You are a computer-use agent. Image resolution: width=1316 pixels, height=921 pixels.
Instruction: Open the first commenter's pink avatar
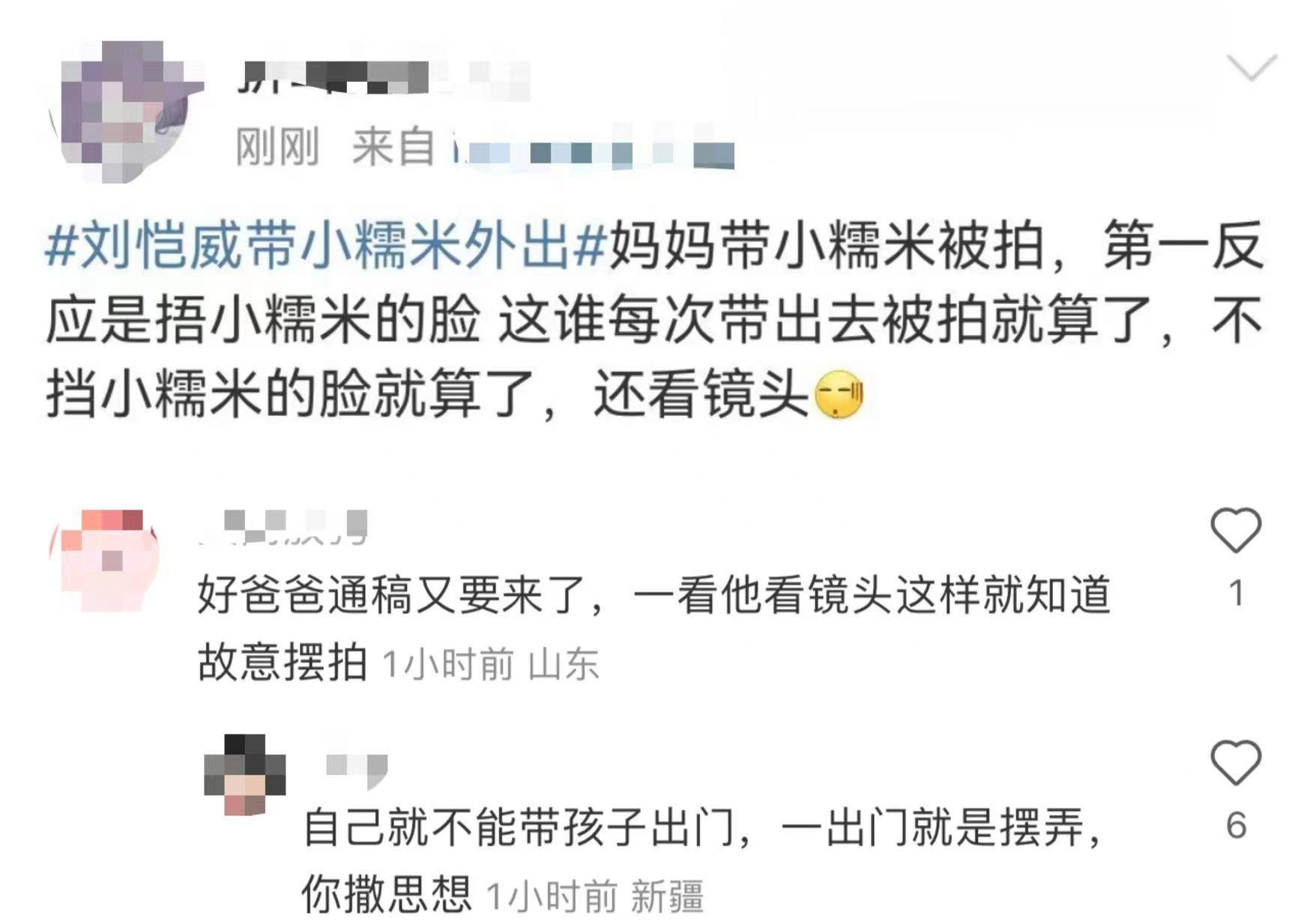[104, 560]
